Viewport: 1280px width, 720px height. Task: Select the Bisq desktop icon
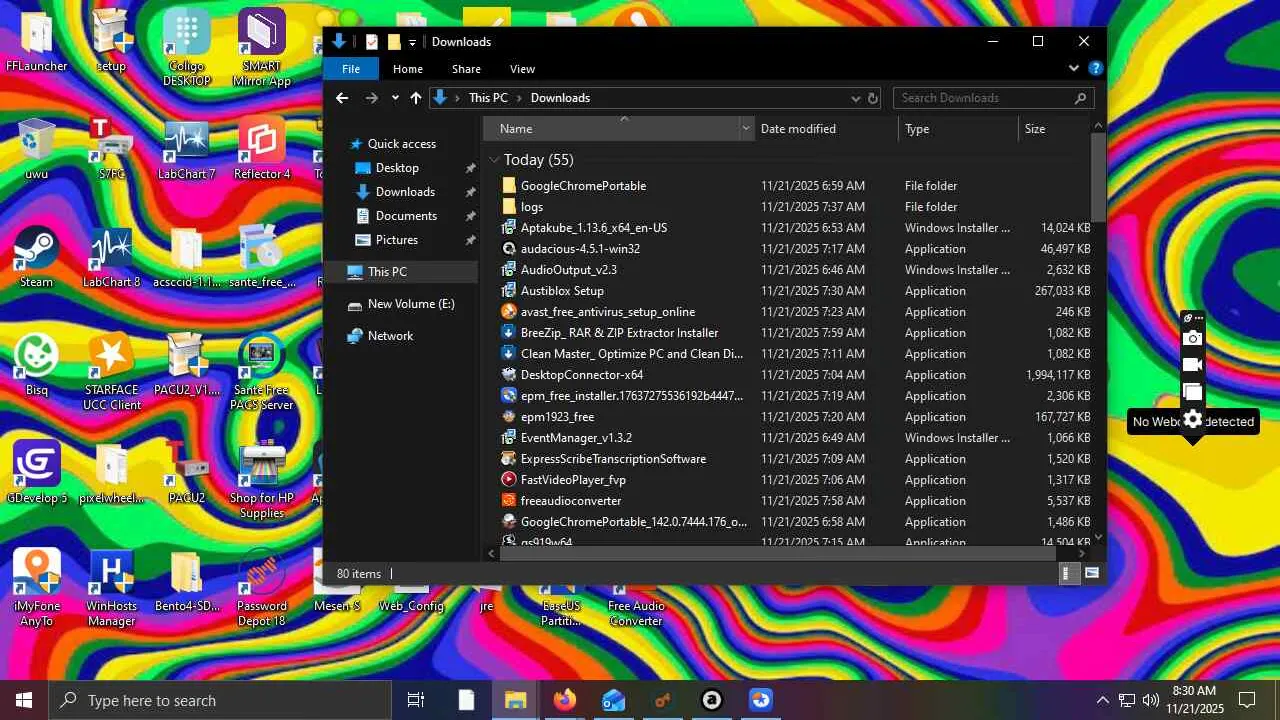click(x=37, y=365)
